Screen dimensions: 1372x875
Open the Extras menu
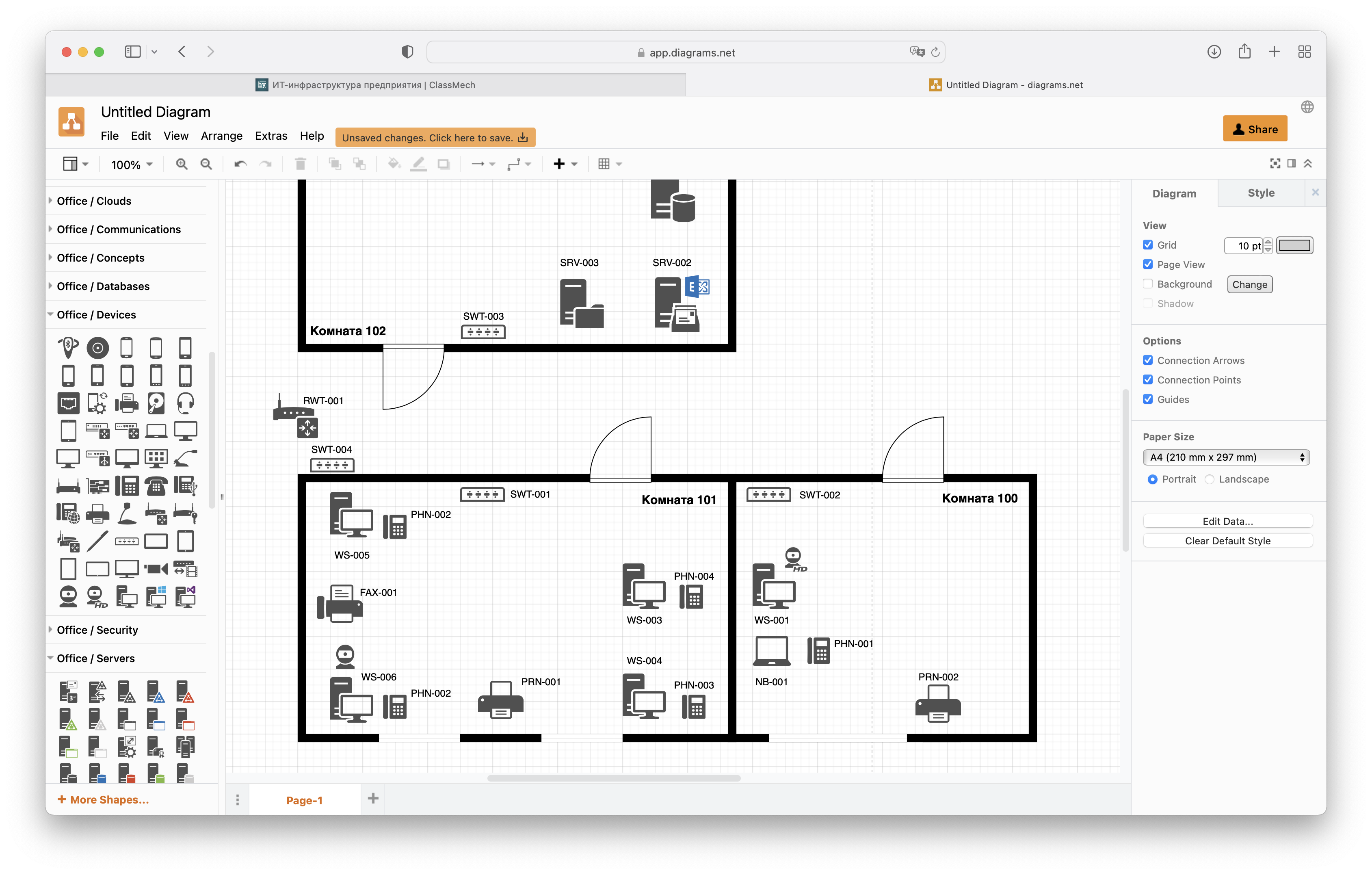pos(271,136)
